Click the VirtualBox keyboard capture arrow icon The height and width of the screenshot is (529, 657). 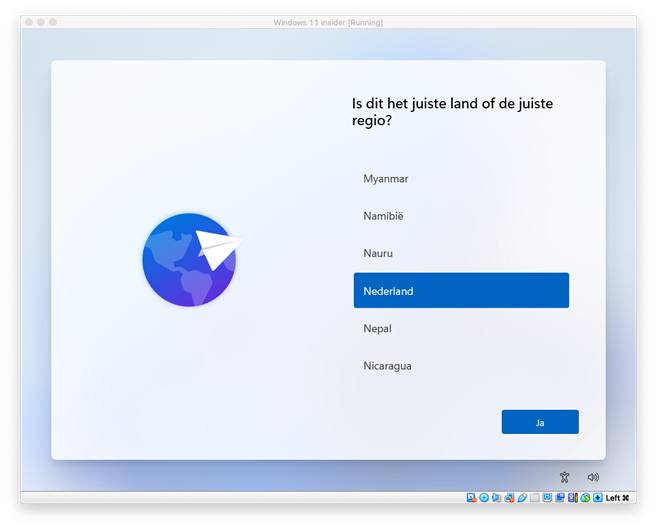click(x=598, y=498)
